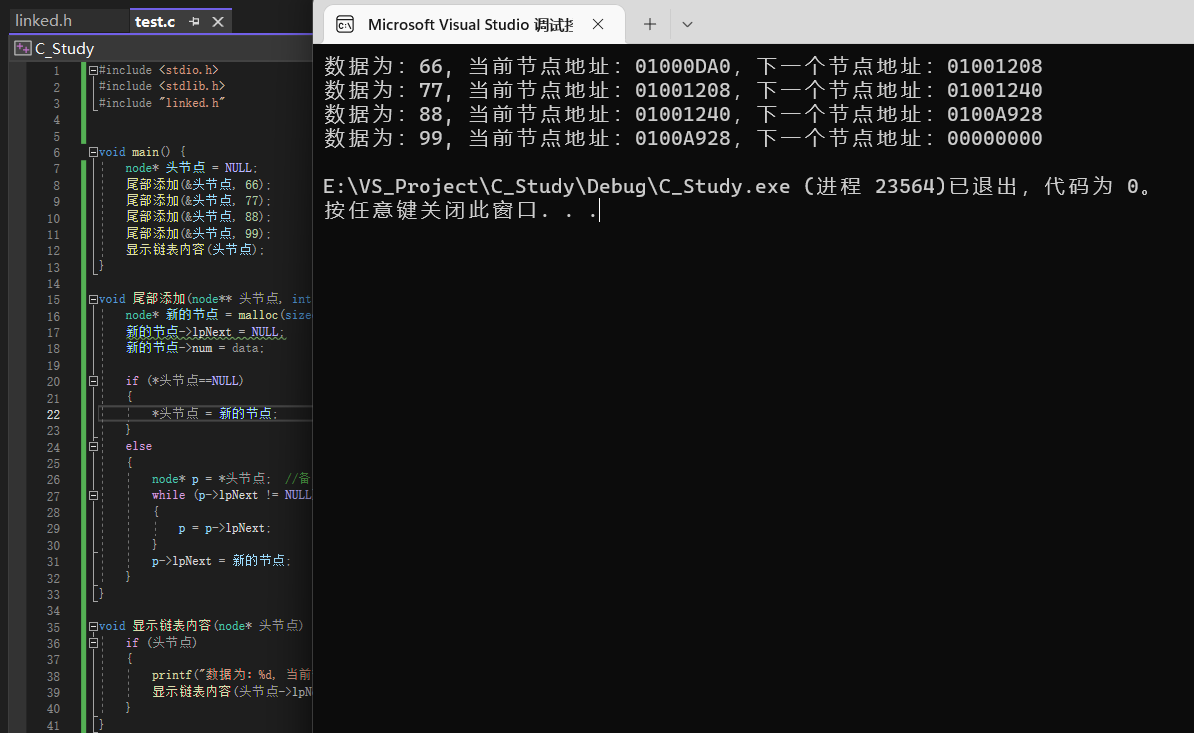Switch to the Microsoft Visual Studio 调试控制台 tab
Screen dimensions: 1194x733
(x=470, y=24)
